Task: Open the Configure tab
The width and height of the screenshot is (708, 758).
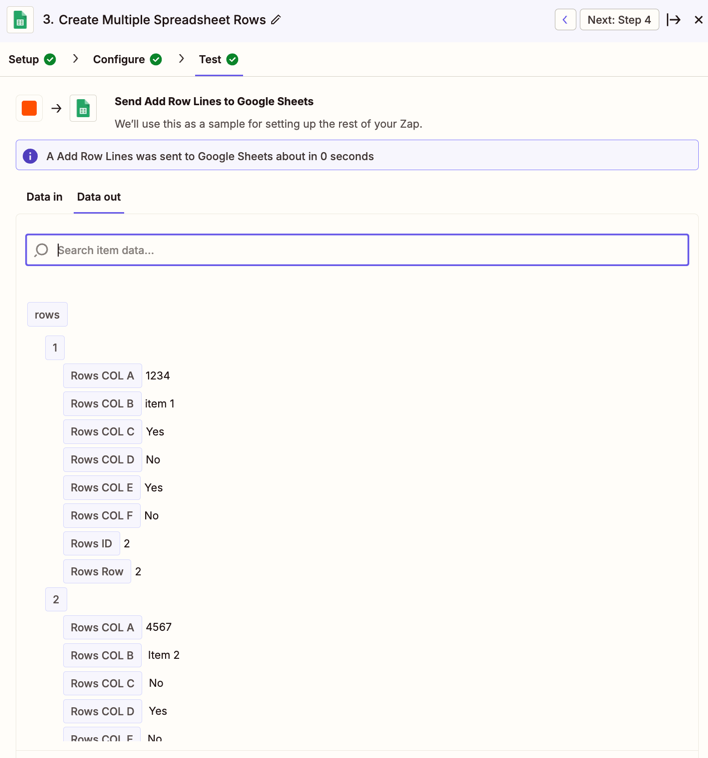Action: (127, 59)
